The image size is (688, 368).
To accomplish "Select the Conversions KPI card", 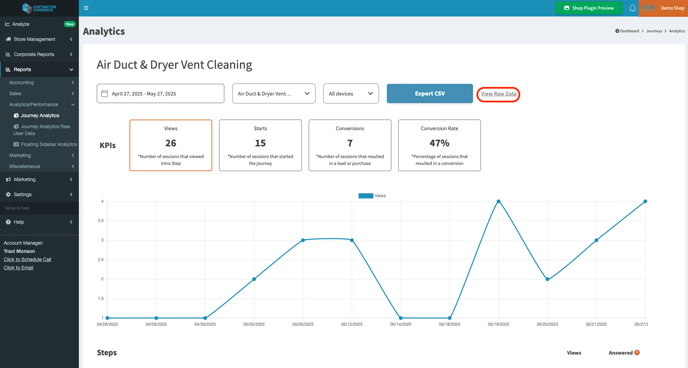I will click(x=350, y=145).
